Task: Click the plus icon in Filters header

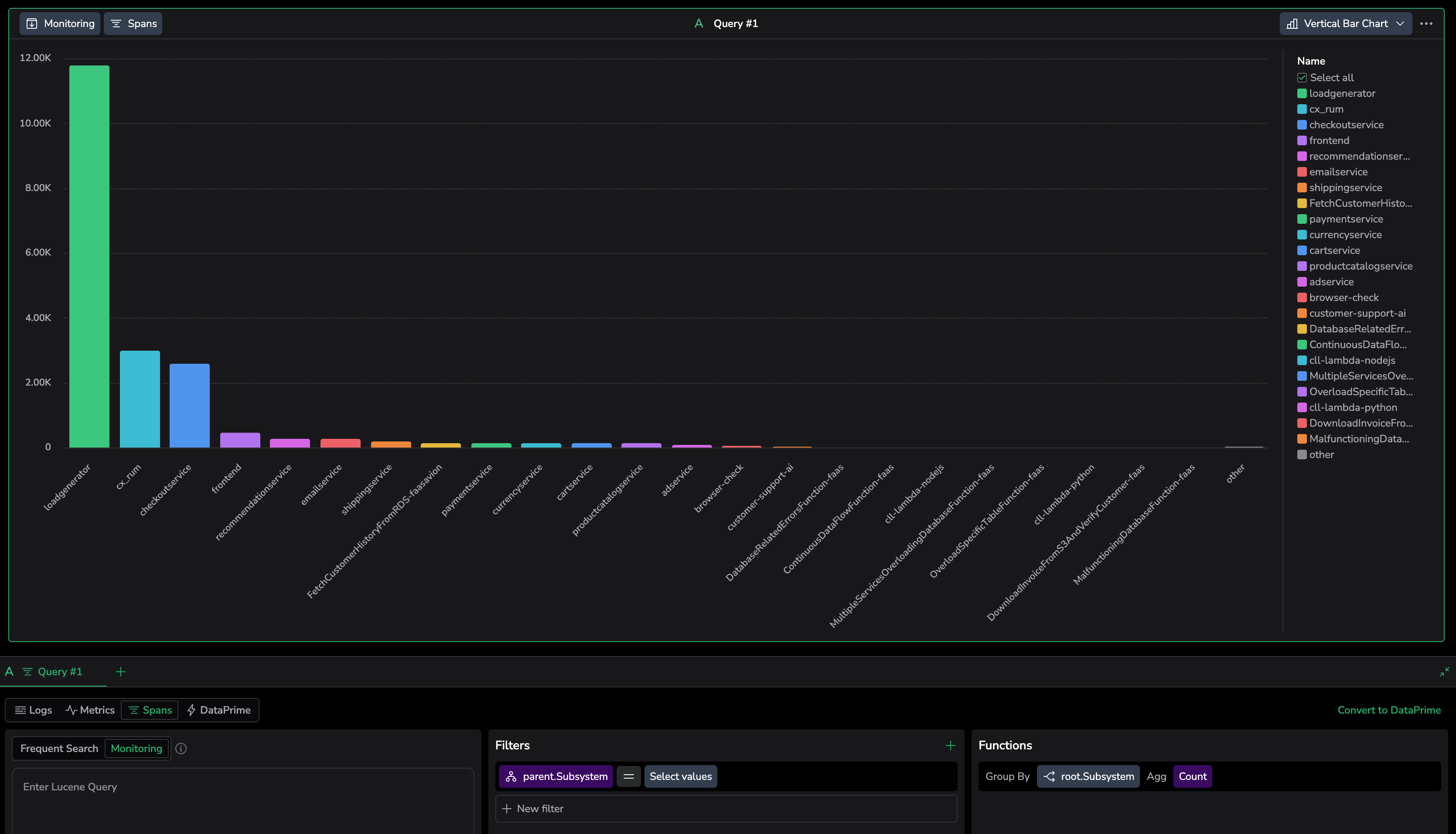Action: point(950,745)
